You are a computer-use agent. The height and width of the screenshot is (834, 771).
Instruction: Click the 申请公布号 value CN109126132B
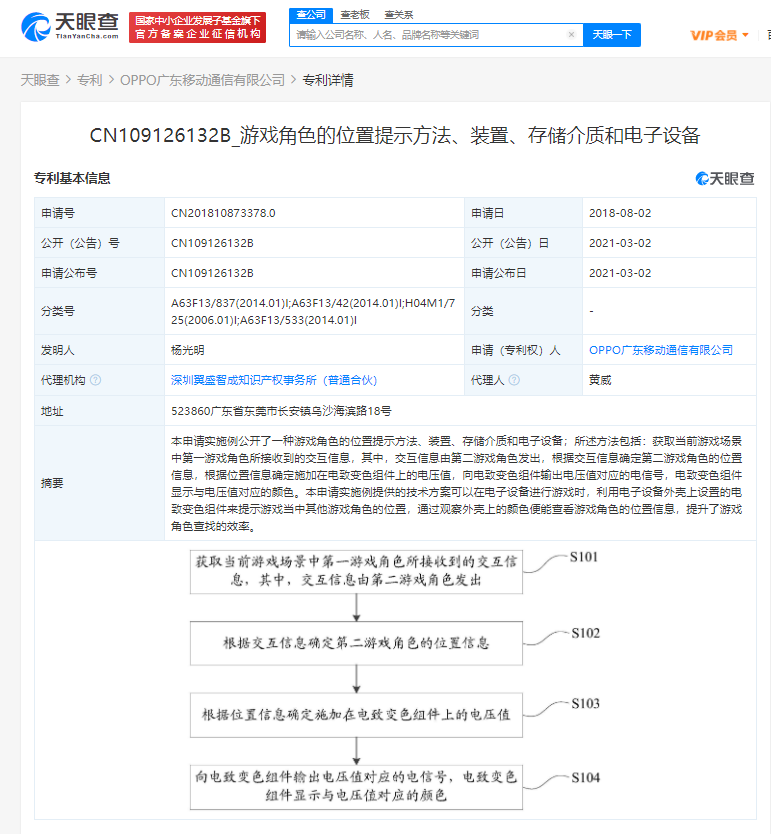pos(212,273)
